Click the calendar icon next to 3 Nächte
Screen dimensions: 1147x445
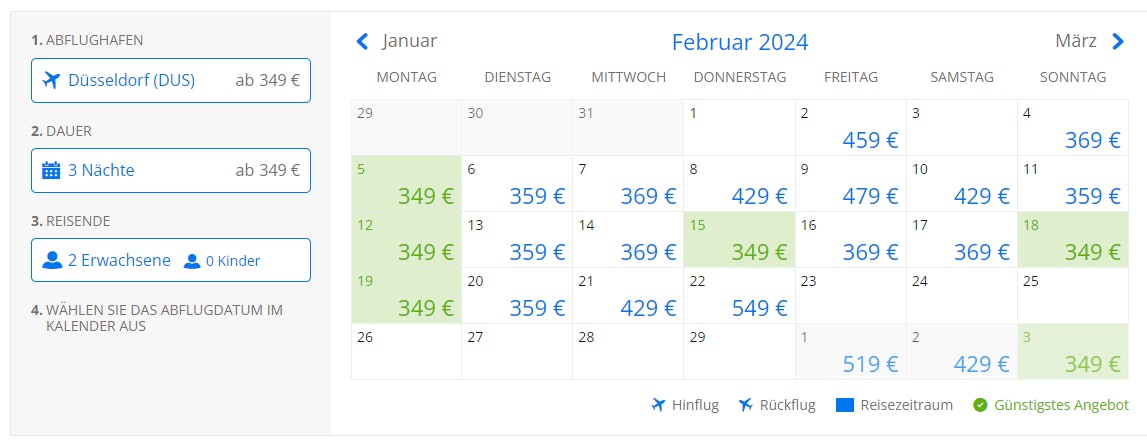pos(51,170)
